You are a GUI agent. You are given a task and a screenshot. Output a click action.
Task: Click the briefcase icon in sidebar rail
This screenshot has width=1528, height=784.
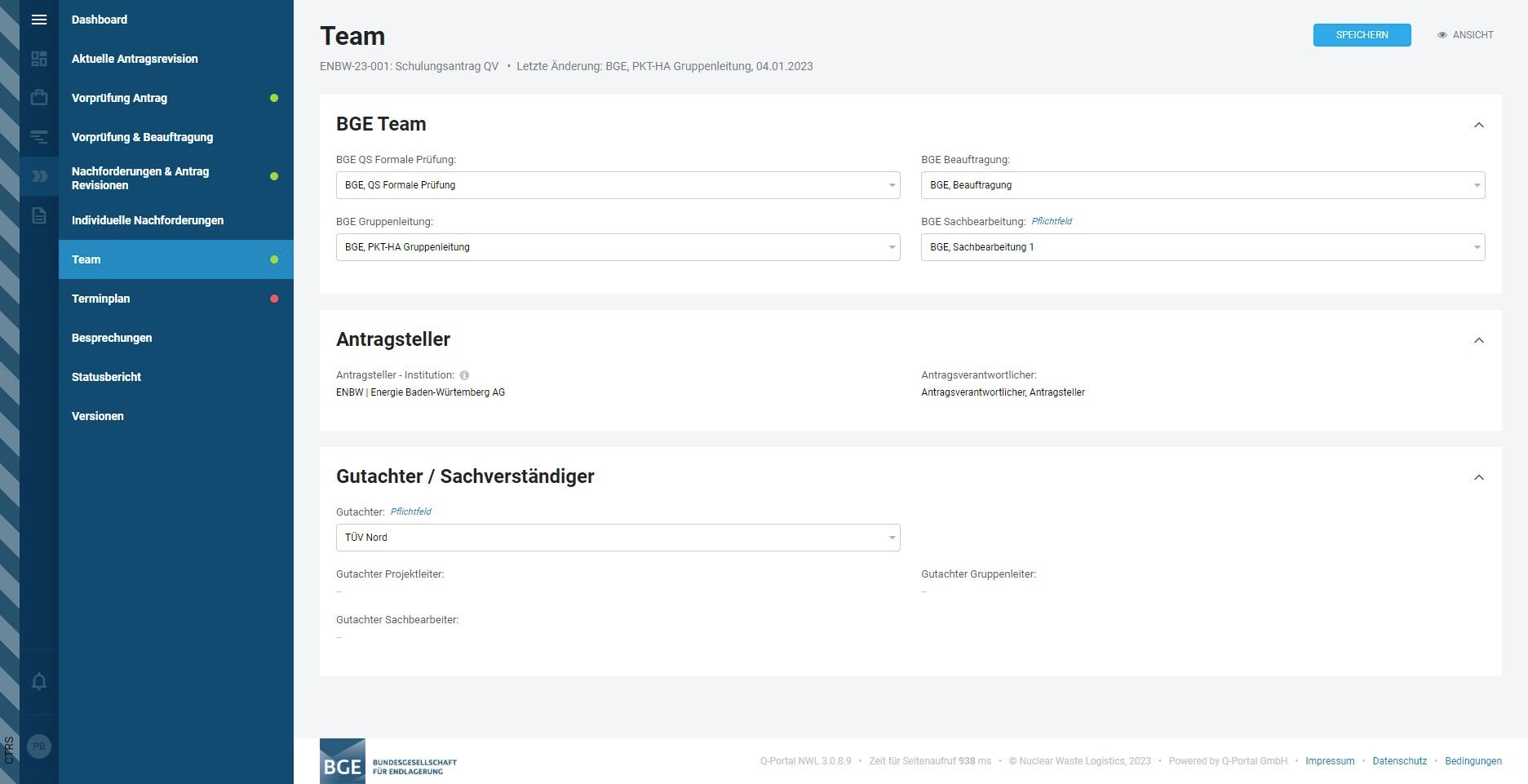[39, 98]
